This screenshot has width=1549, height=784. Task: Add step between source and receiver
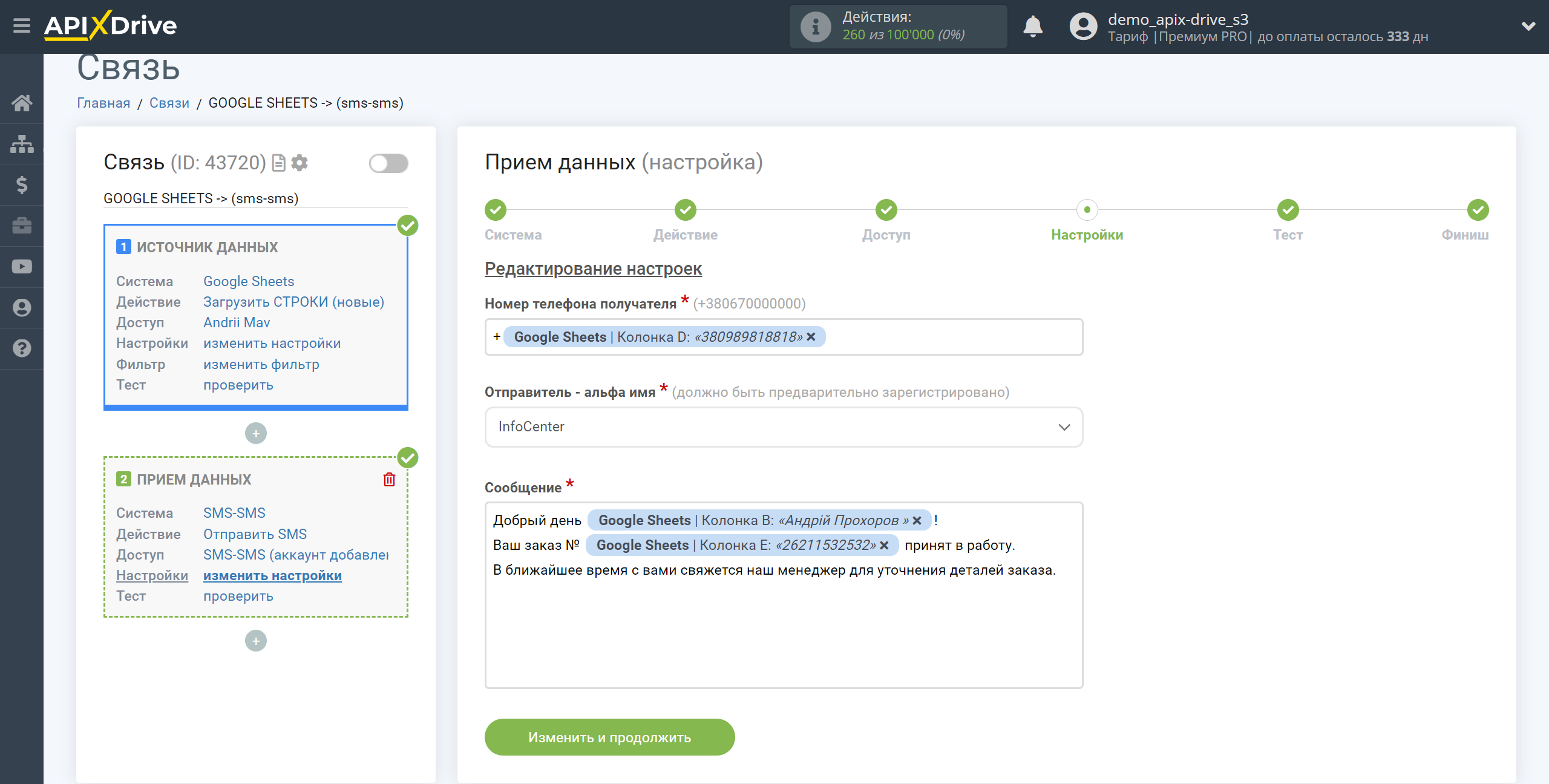(x=256, y=433)
